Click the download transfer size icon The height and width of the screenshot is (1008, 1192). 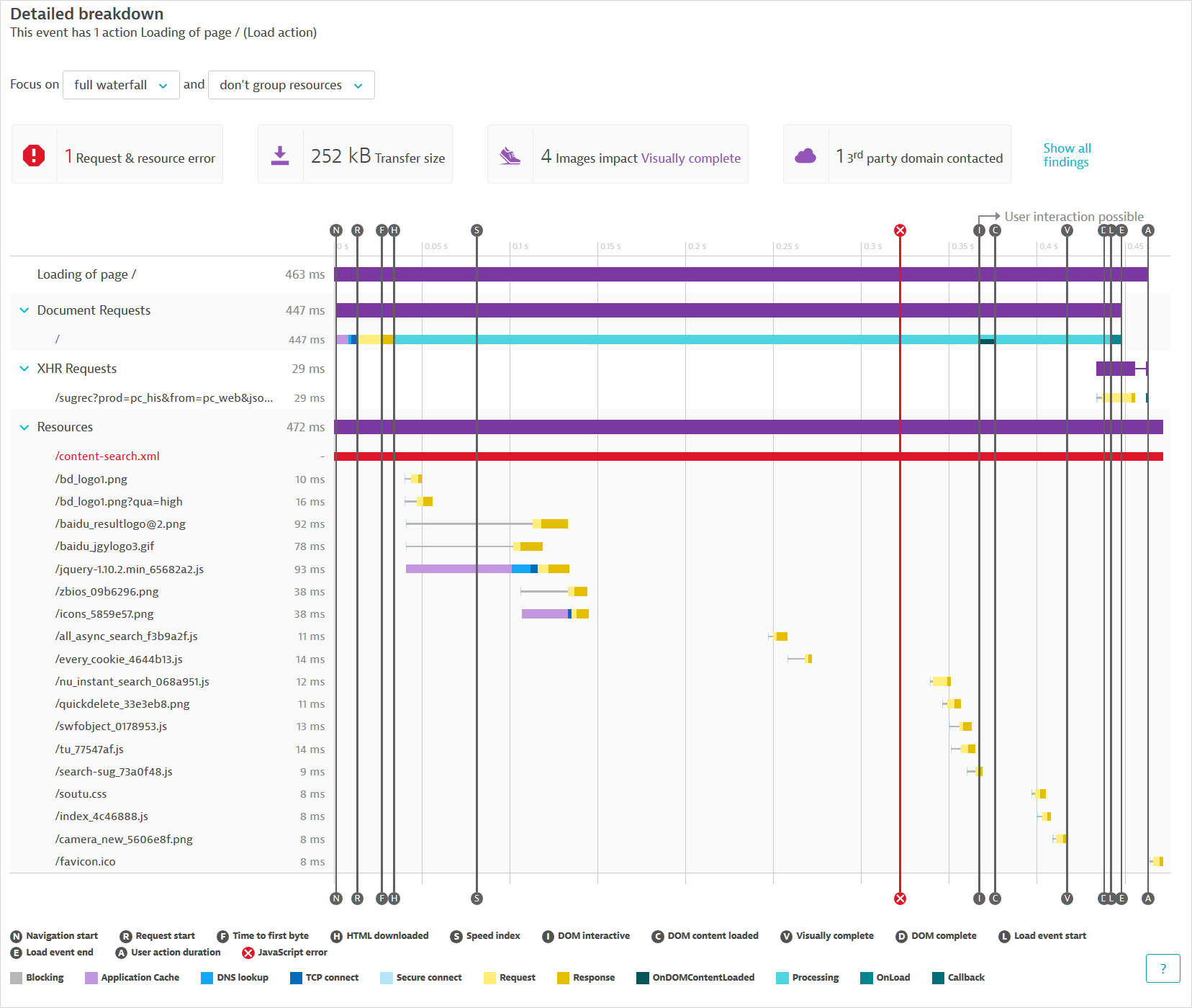(280, 155)
